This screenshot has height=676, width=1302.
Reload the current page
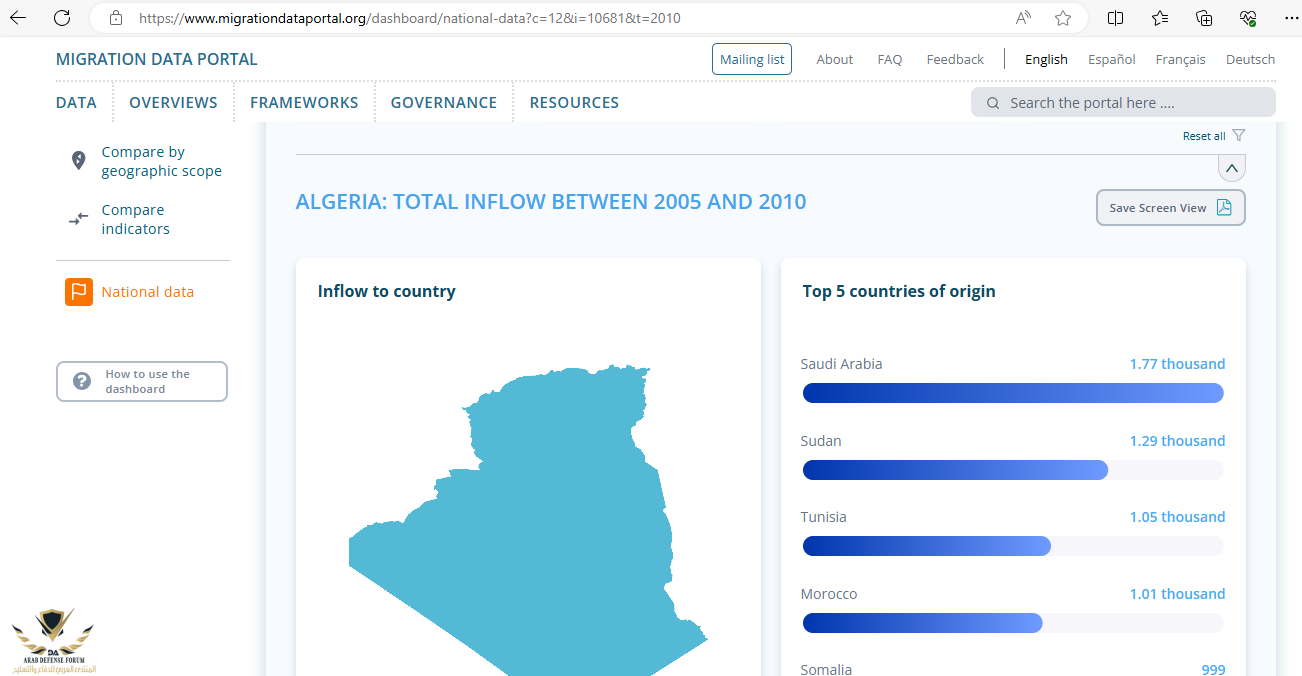(x=62, y=18)
